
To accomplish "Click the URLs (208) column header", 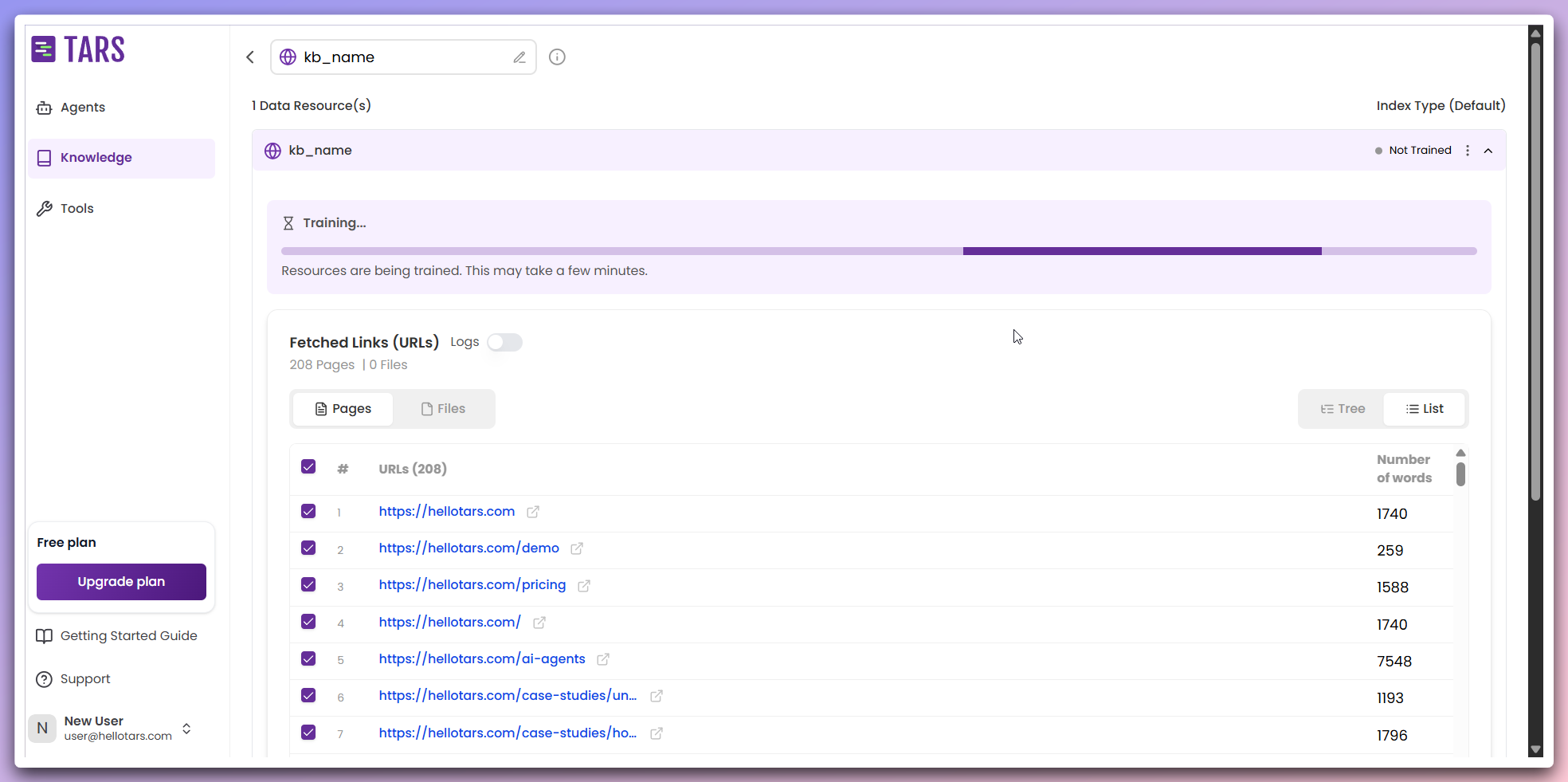I will 413,469.
